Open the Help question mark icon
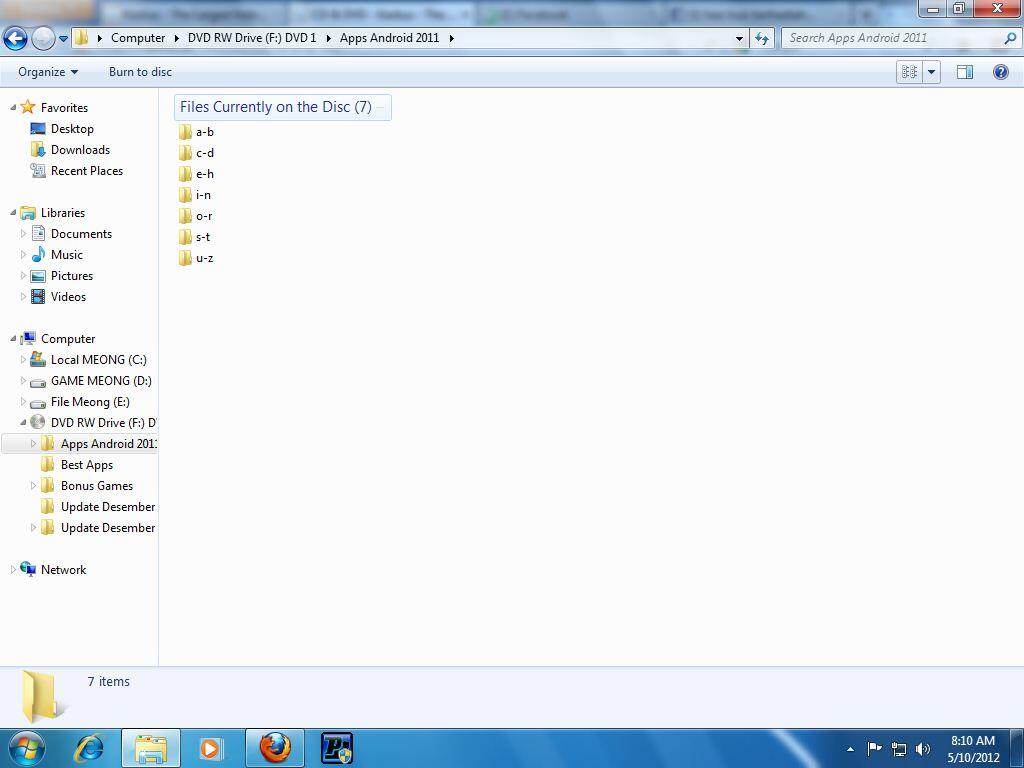Viewport: 1024px width, 768px height. click(1000, 72)
